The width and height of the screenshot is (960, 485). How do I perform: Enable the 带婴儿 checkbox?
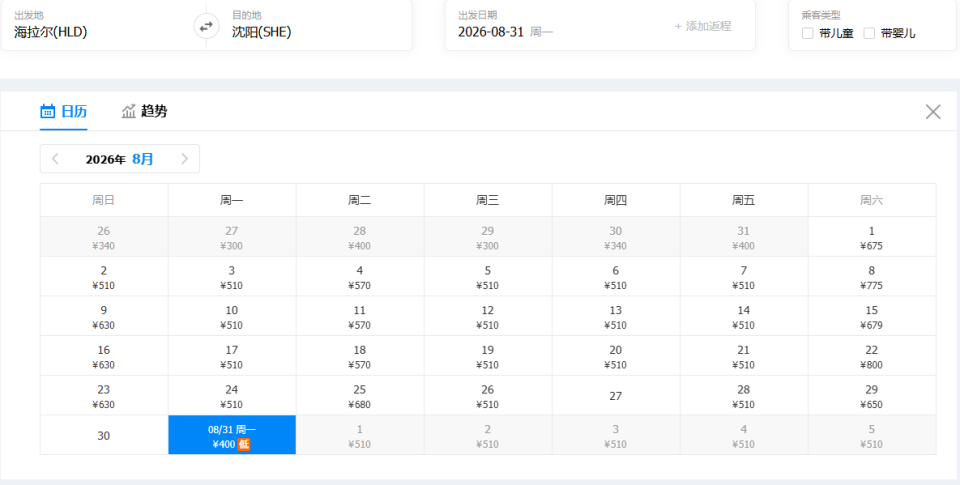[869, 33]
